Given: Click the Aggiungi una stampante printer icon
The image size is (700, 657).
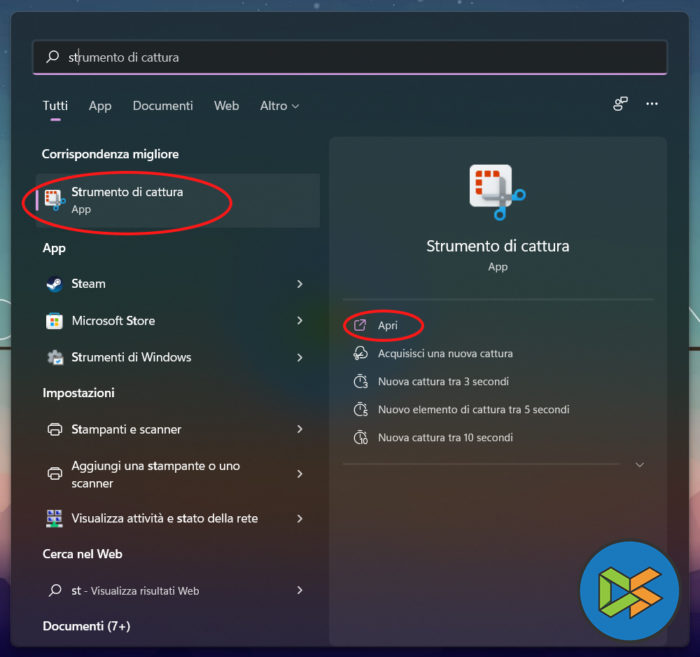Looking at the screenshot, I should (55, 474).
